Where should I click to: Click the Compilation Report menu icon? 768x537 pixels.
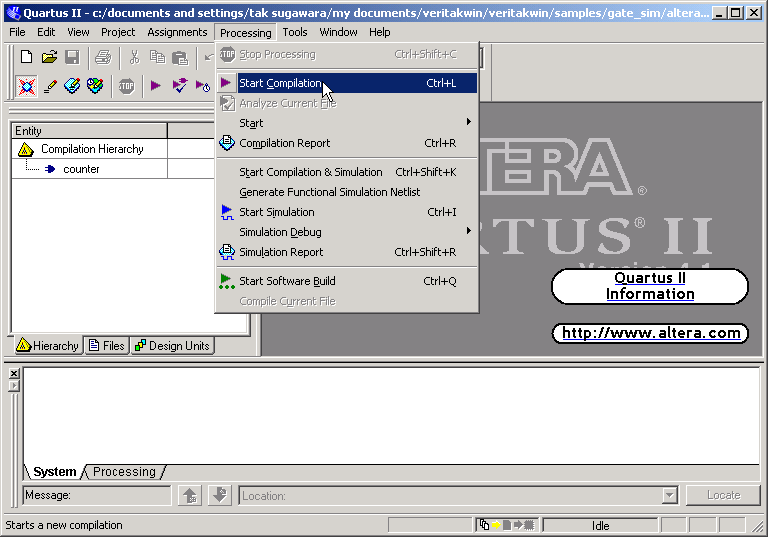pos(227,143)
